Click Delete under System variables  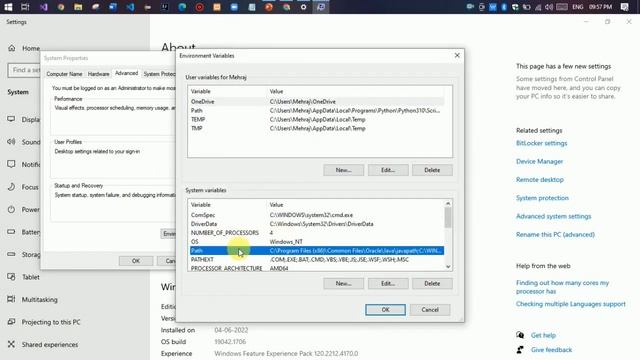pyautogui.click(x=432, y=283)
